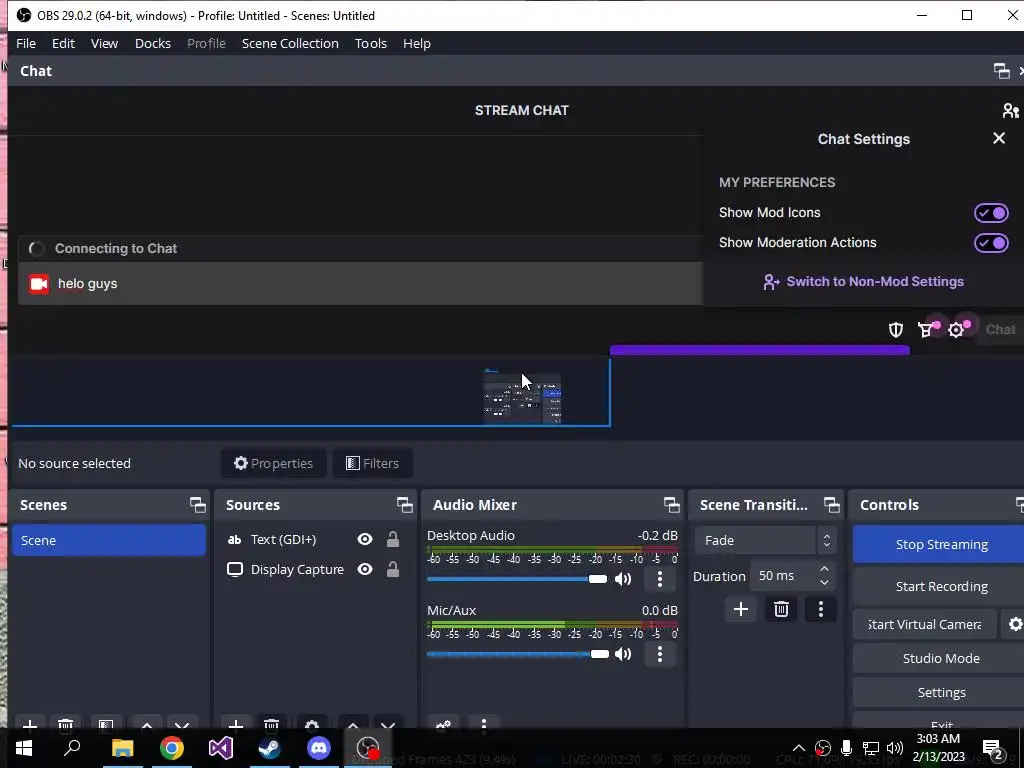Open Windows Start menu
The image size is (1024, 768).
pos(24,748)
